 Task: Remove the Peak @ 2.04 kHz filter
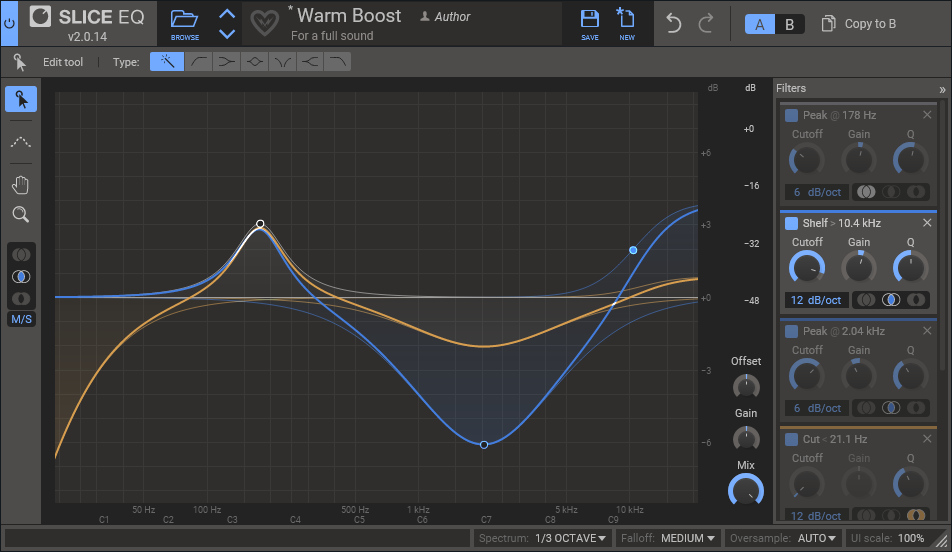tap(927, 331)
